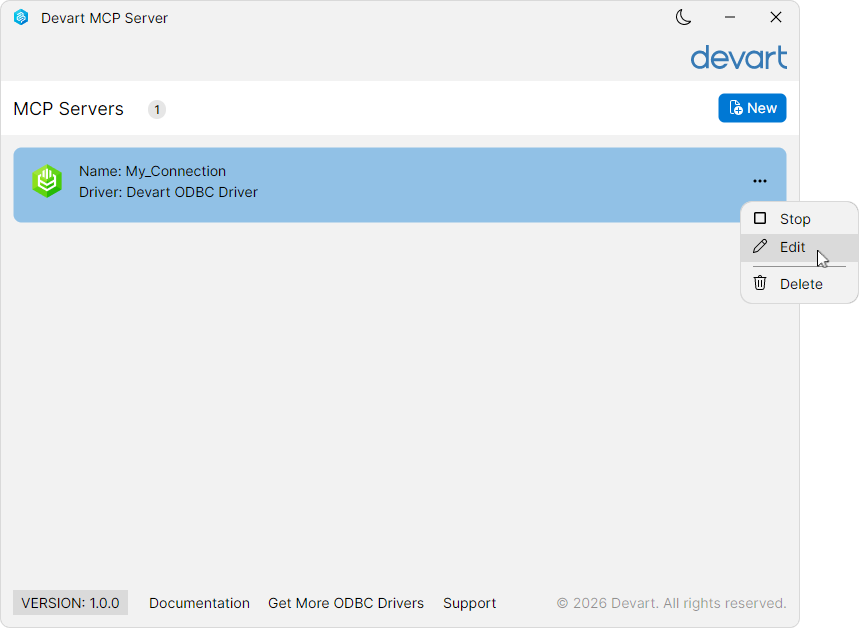Open the Get More ODBC Drivers link
This screenshot has height=628, width=859.
346,603
